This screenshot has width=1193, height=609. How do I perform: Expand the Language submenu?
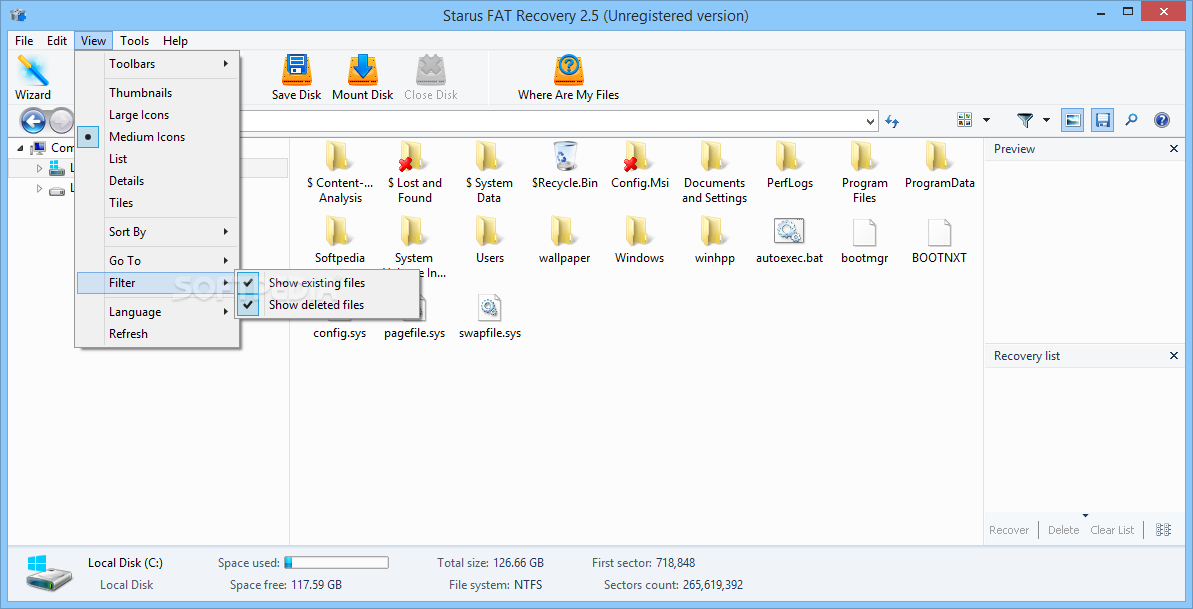157,312
